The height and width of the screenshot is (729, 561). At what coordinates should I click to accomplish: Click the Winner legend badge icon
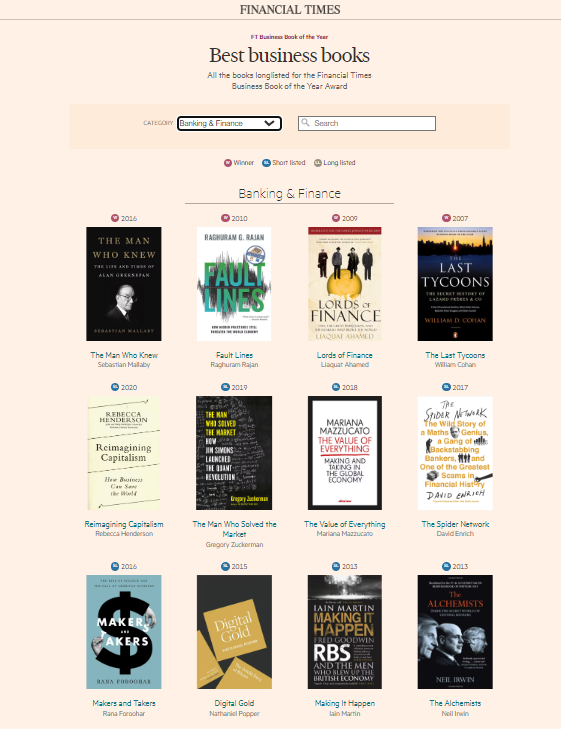pos(228,163)
